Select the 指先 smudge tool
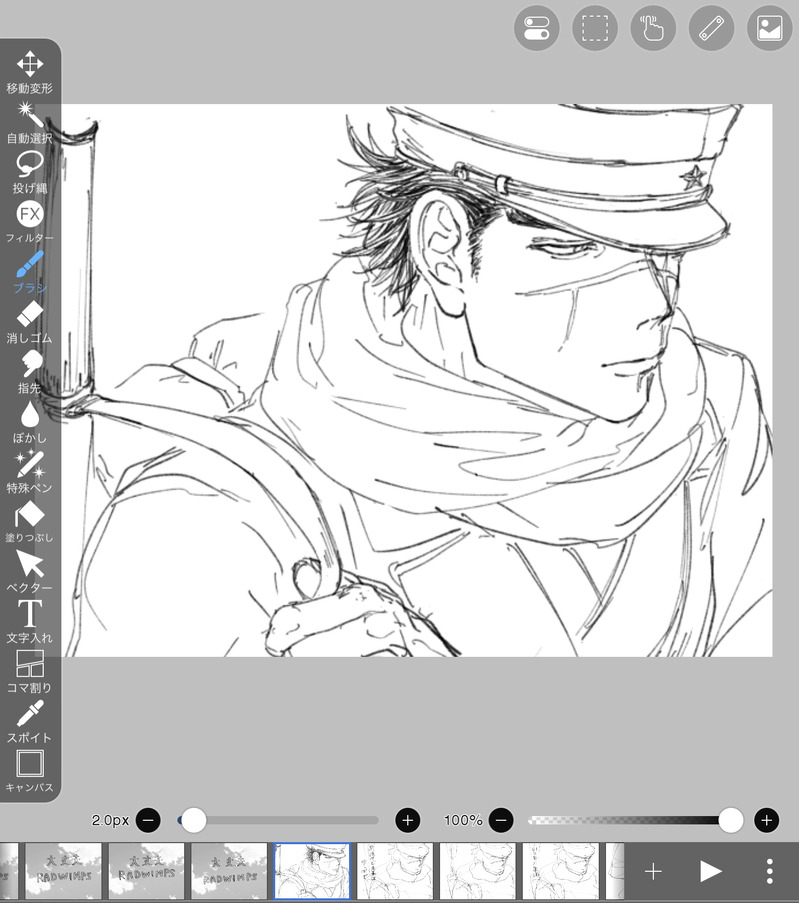Image resolution: width=799 pixels, height=903 pixels. (29, 372)
